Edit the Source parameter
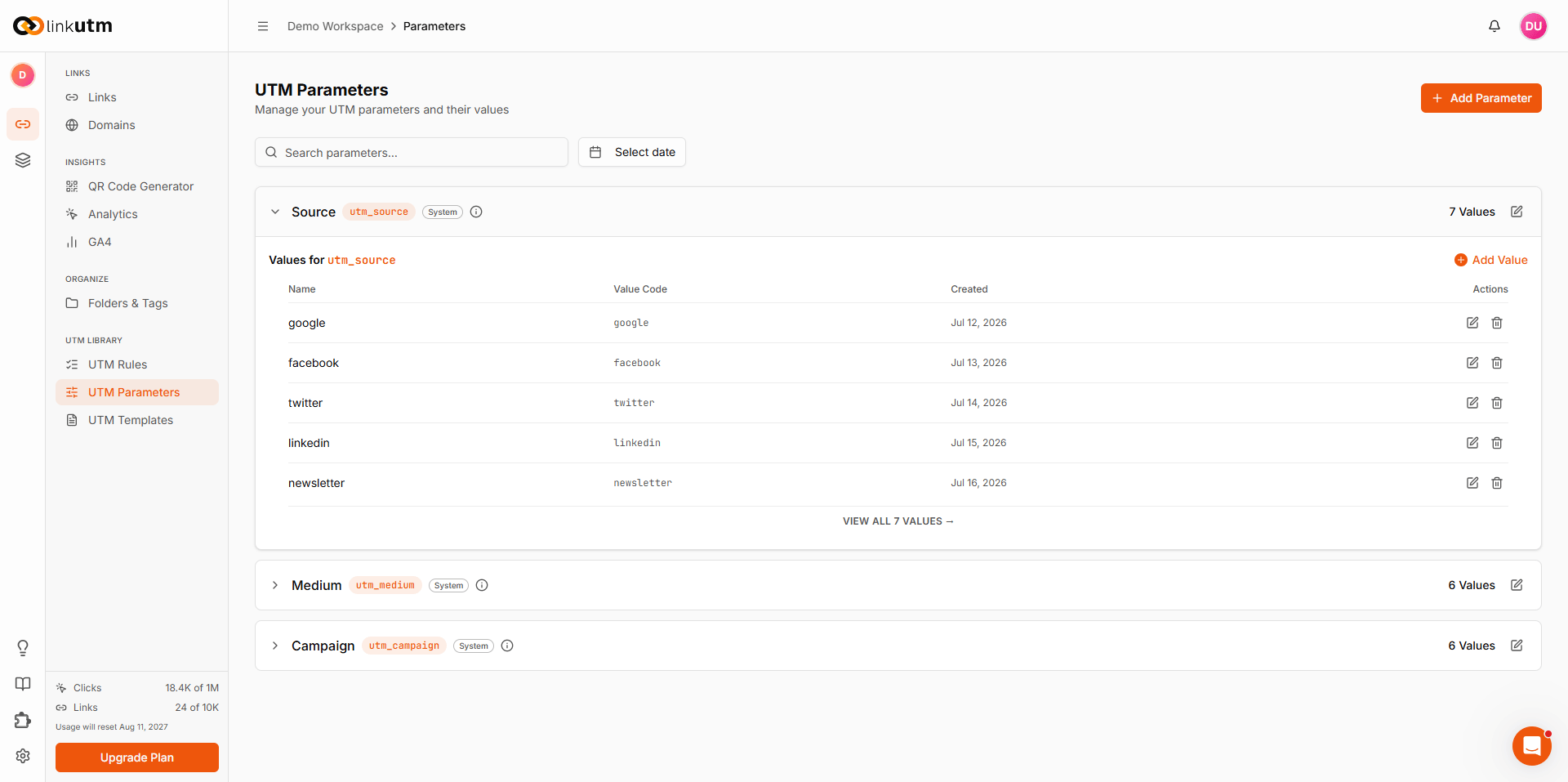 (1517, 212)
